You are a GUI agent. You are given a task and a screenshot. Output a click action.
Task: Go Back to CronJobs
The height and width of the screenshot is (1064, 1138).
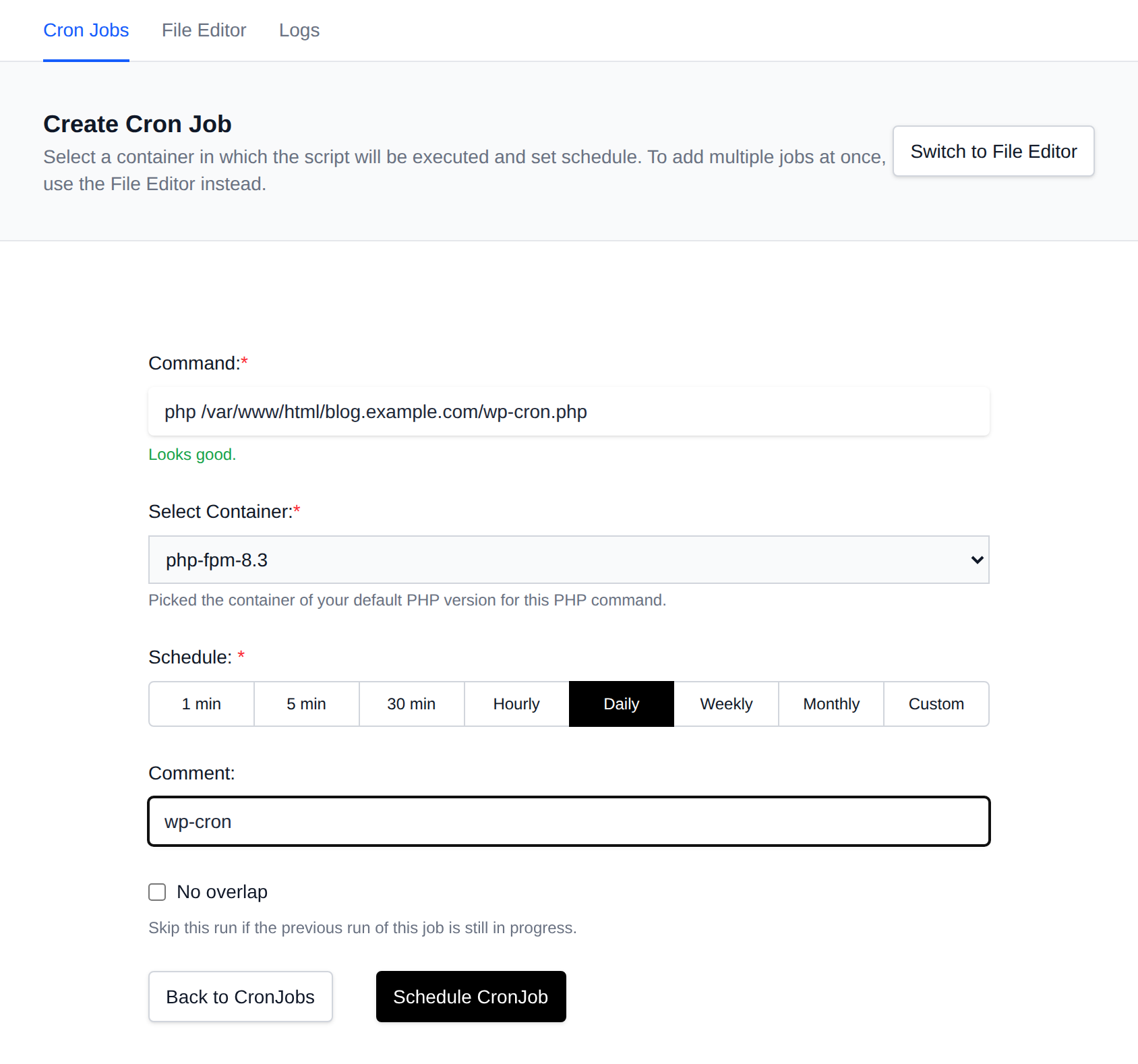(x=241, y=997)
